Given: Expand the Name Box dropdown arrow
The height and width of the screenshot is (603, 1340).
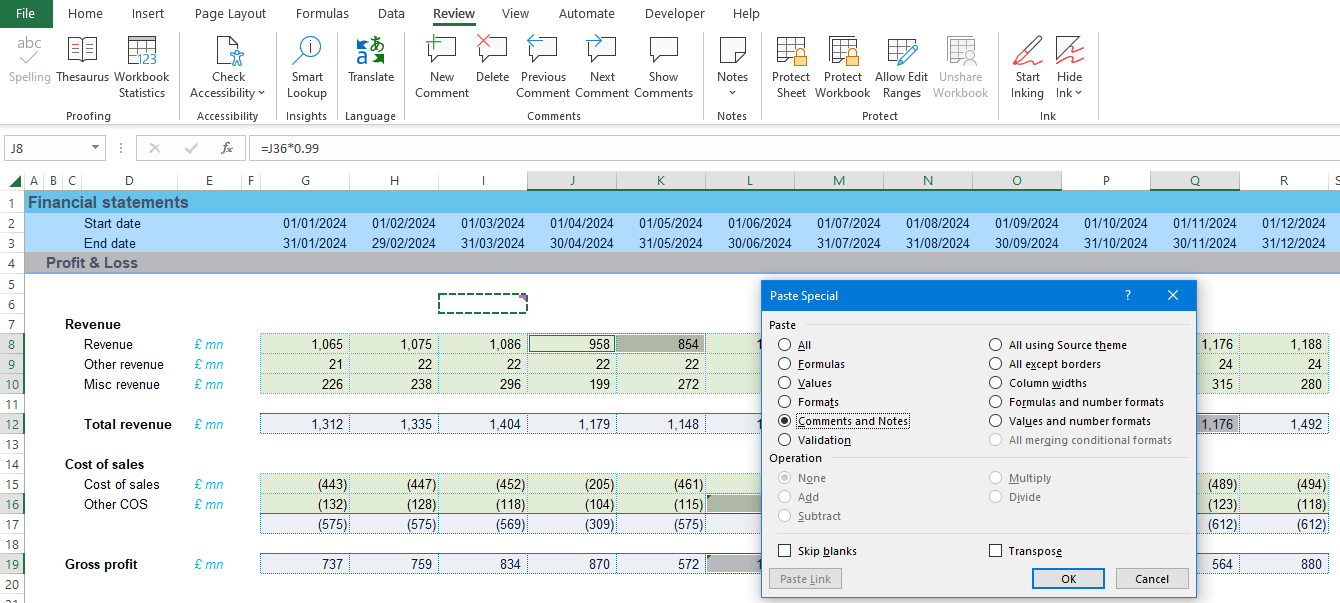Looking at the screenshot, I should [x=96, y=148].
